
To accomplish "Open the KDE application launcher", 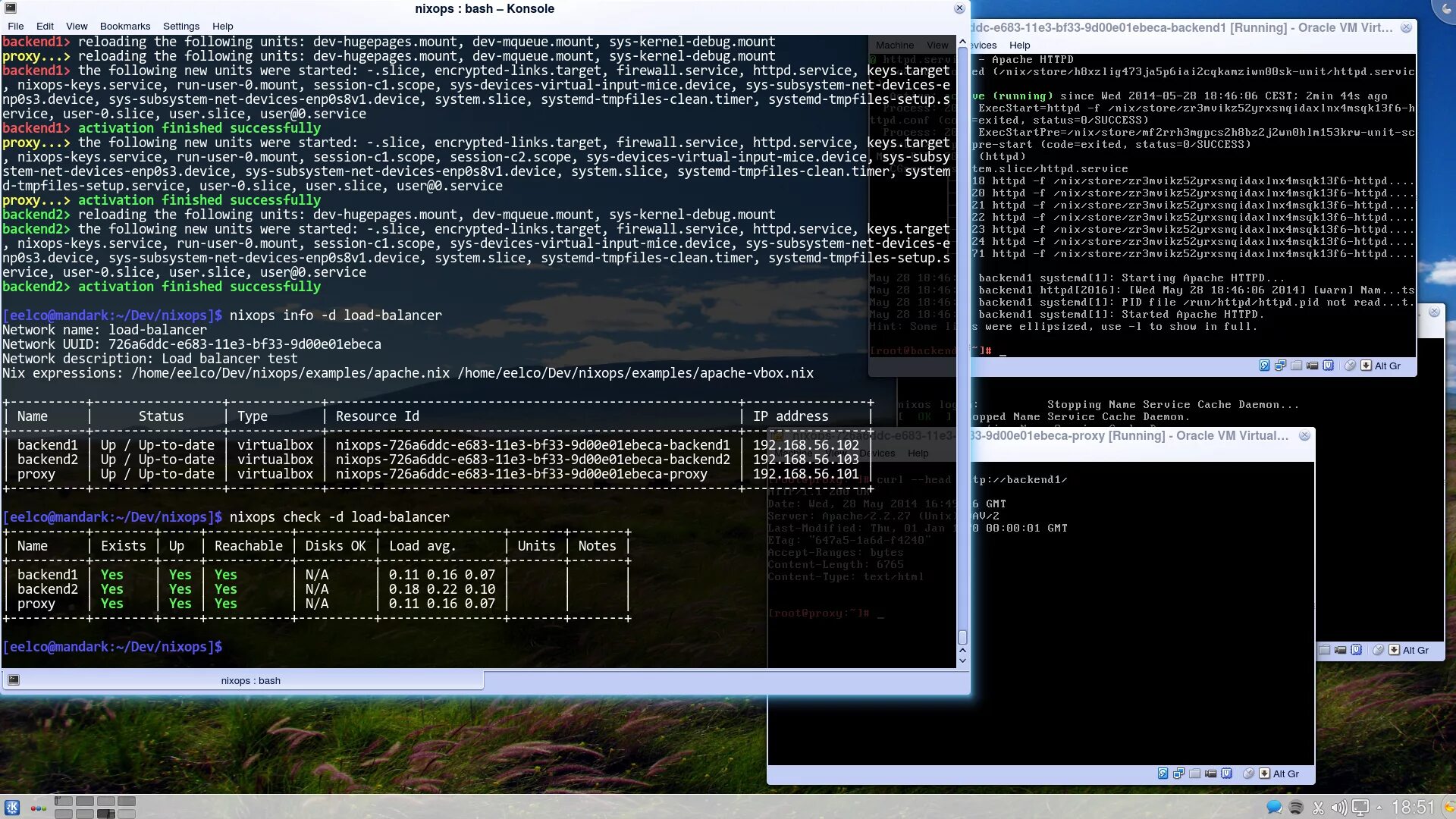I will (12, 808).
